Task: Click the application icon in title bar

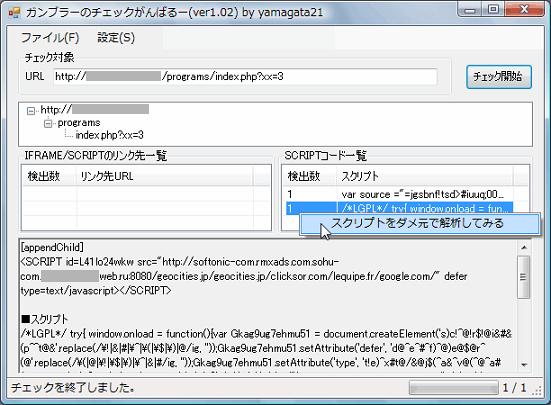Action: (x=14, y=12)
